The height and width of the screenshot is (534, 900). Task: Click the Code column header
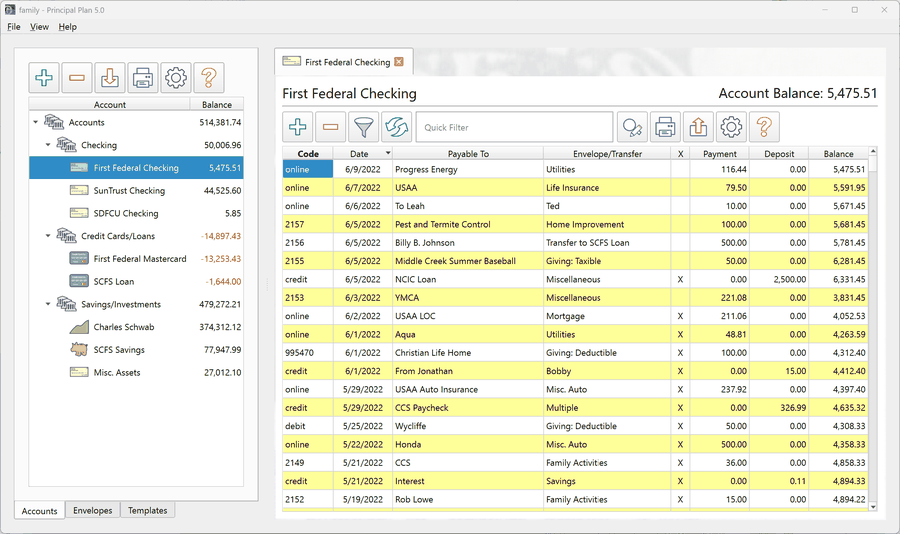(308, 154)
